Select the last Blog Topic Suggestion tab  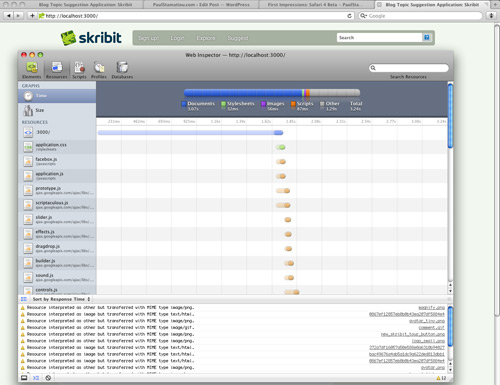click(x=432, y=5)
